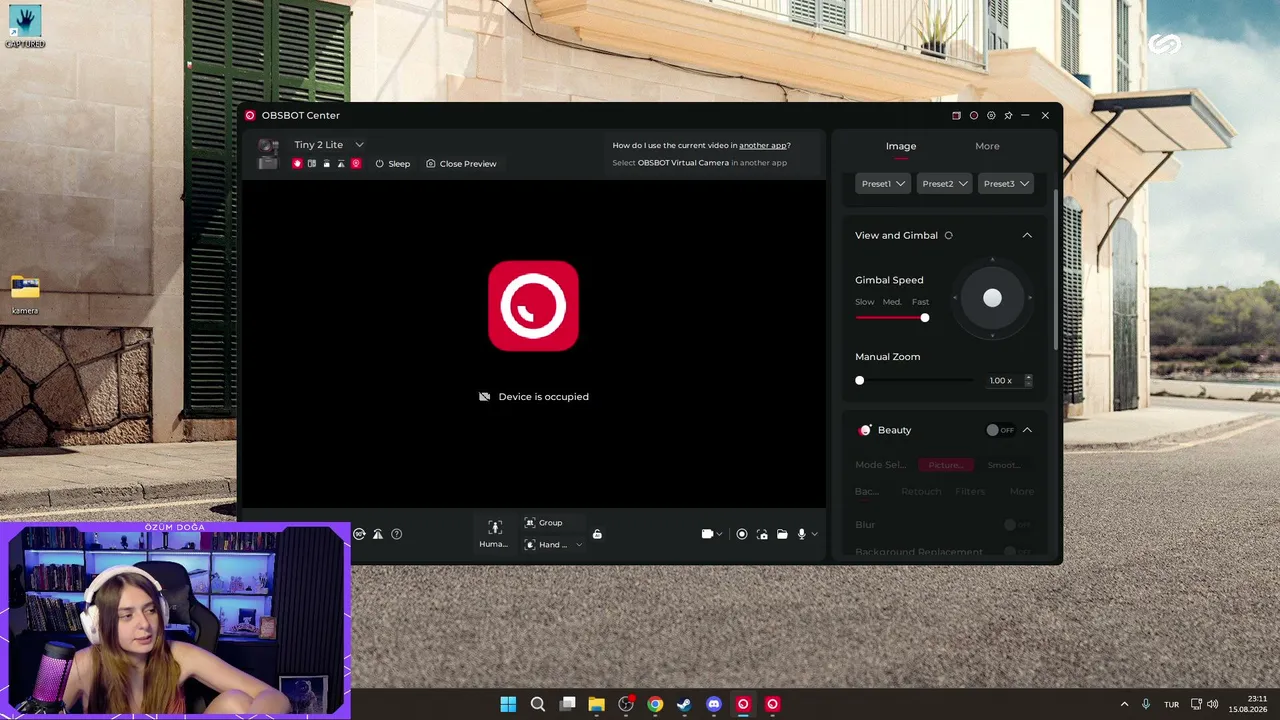1280x720 pixels.
Task: Toggle the gimbal lock icon
Action: [x=597, y=534]
